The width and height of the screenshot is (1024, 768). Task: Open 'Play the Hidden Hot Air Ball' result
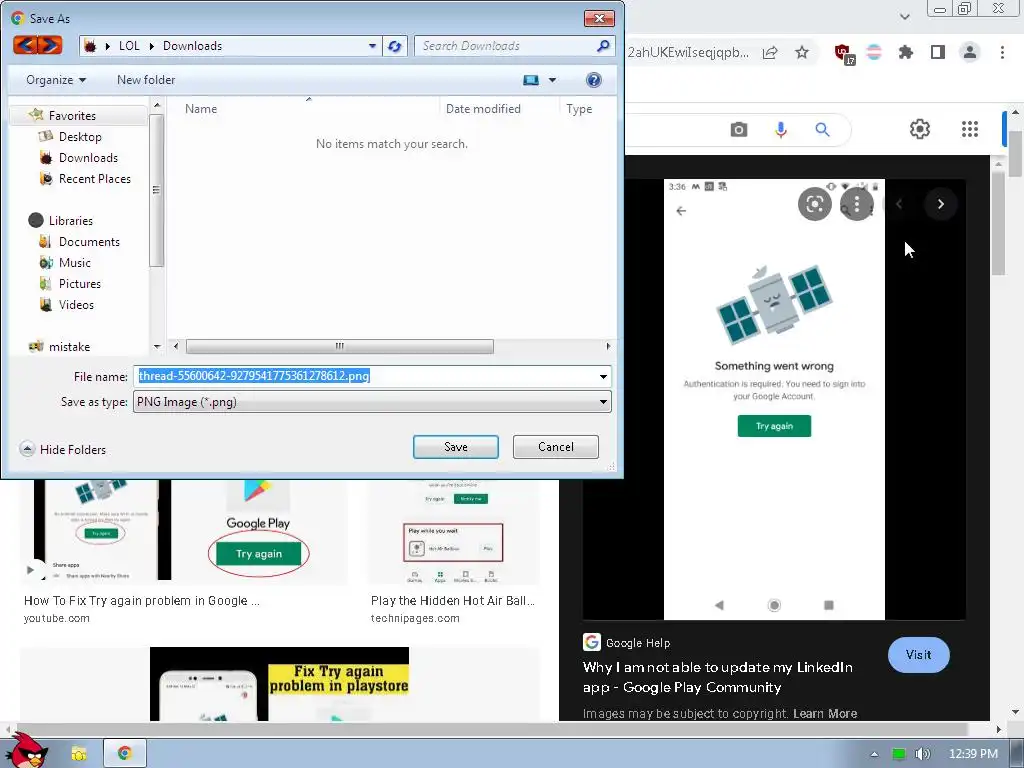coord(453,601)
